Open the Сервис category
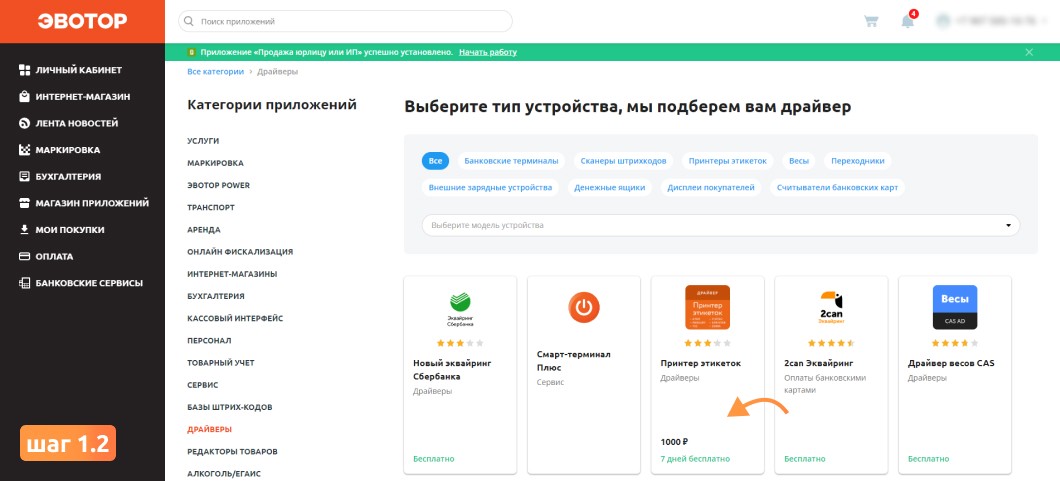Image resolution: width=1060 pixels, height=481 pixels. [203, 384]
